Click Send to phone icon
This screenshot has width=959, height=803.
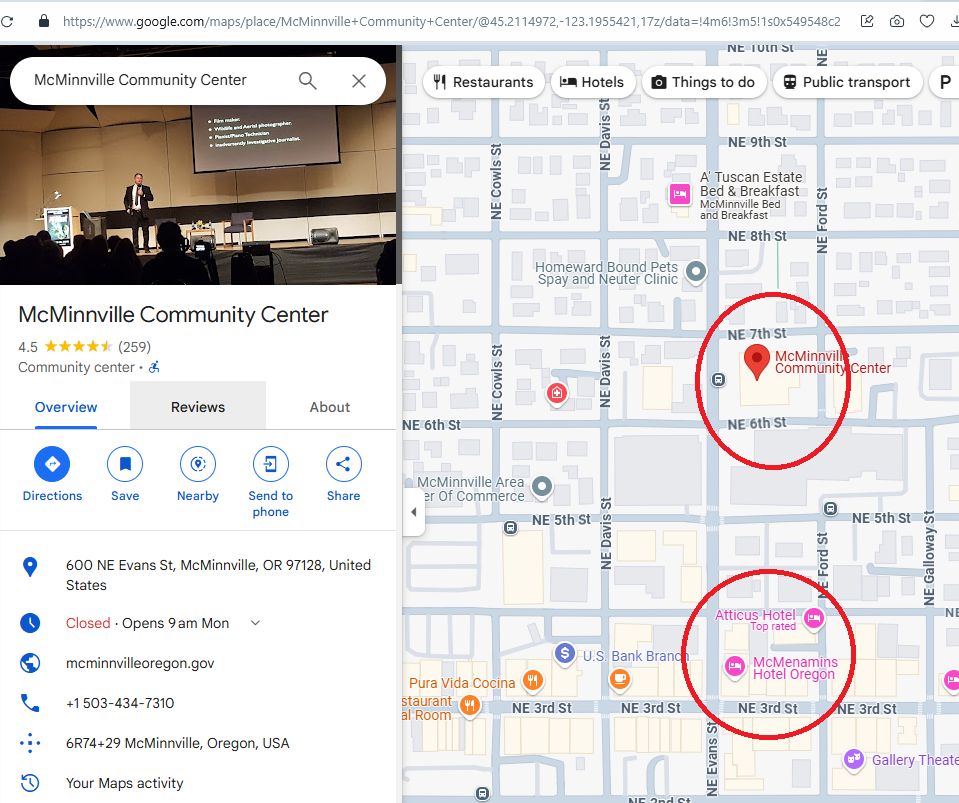[x=270, y=464]
